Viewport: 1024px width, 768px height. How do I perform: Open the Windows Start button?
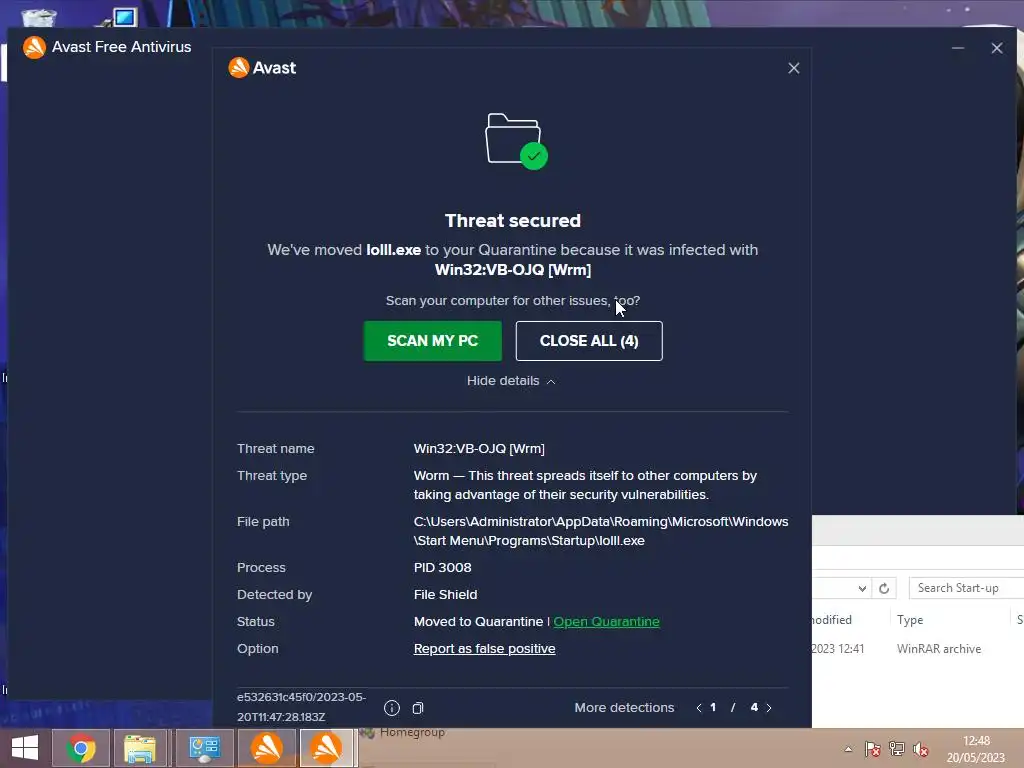[x=25, y=748]
